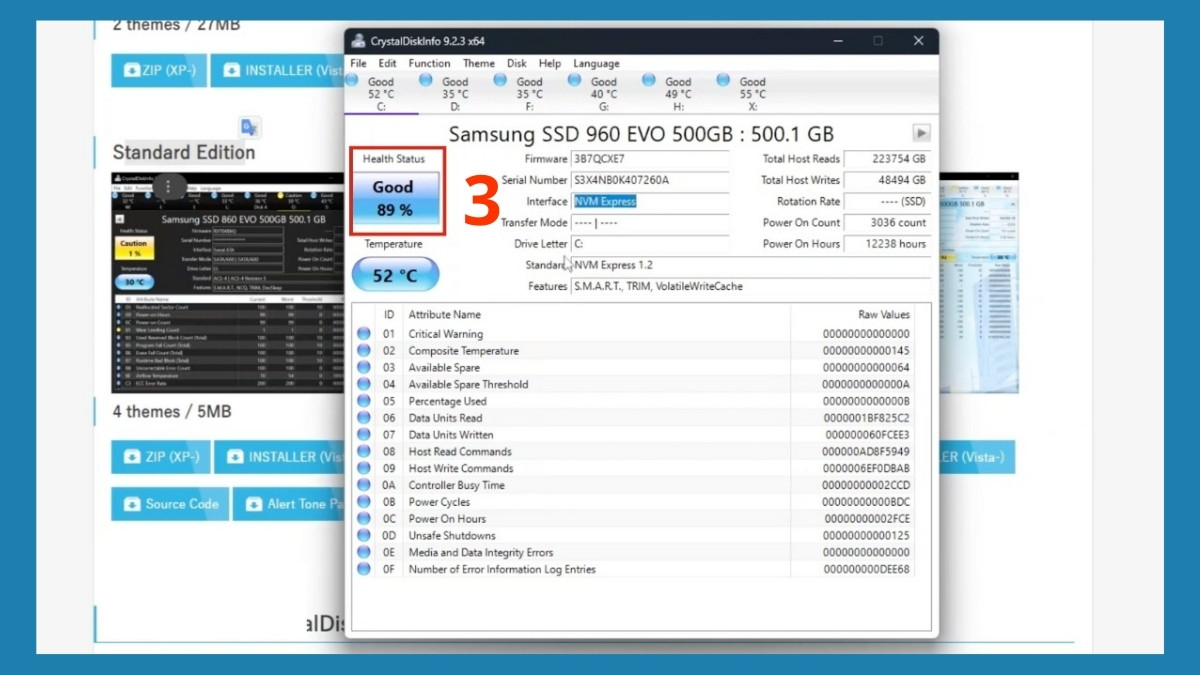1200x675 pixels.
Task: Click the blue dot beside Composite Temperature
Action: pyautogui.click(x=364, y=351)
